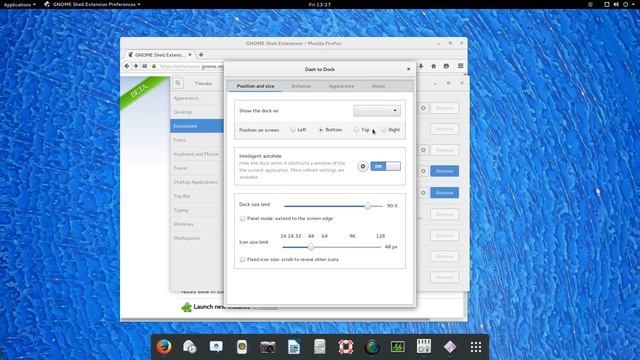Open the purple diamond app in the dock
Viewport: 640px width, 360px height.
click(450, 347)
